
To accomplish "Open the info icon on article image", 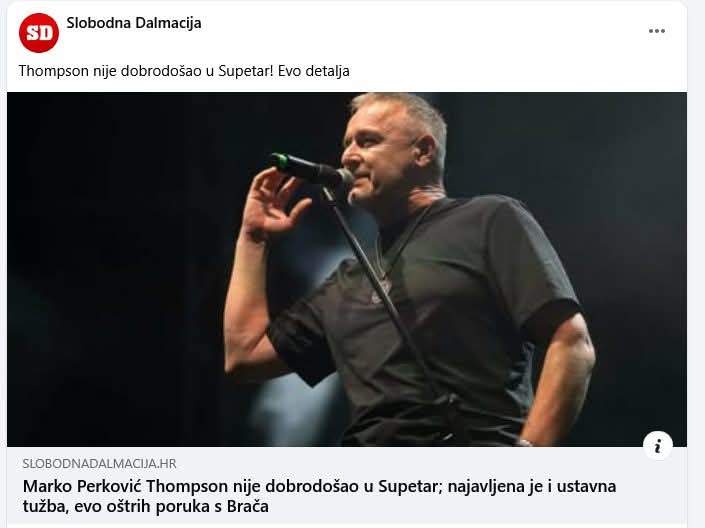I will click(658, 446).
